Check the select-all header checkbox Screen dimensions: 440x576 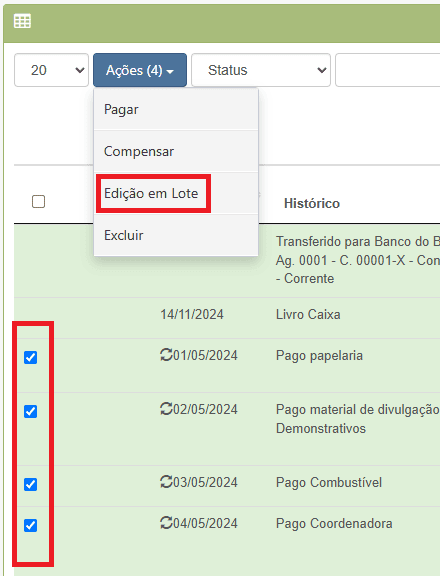click(x=39, y=202)
